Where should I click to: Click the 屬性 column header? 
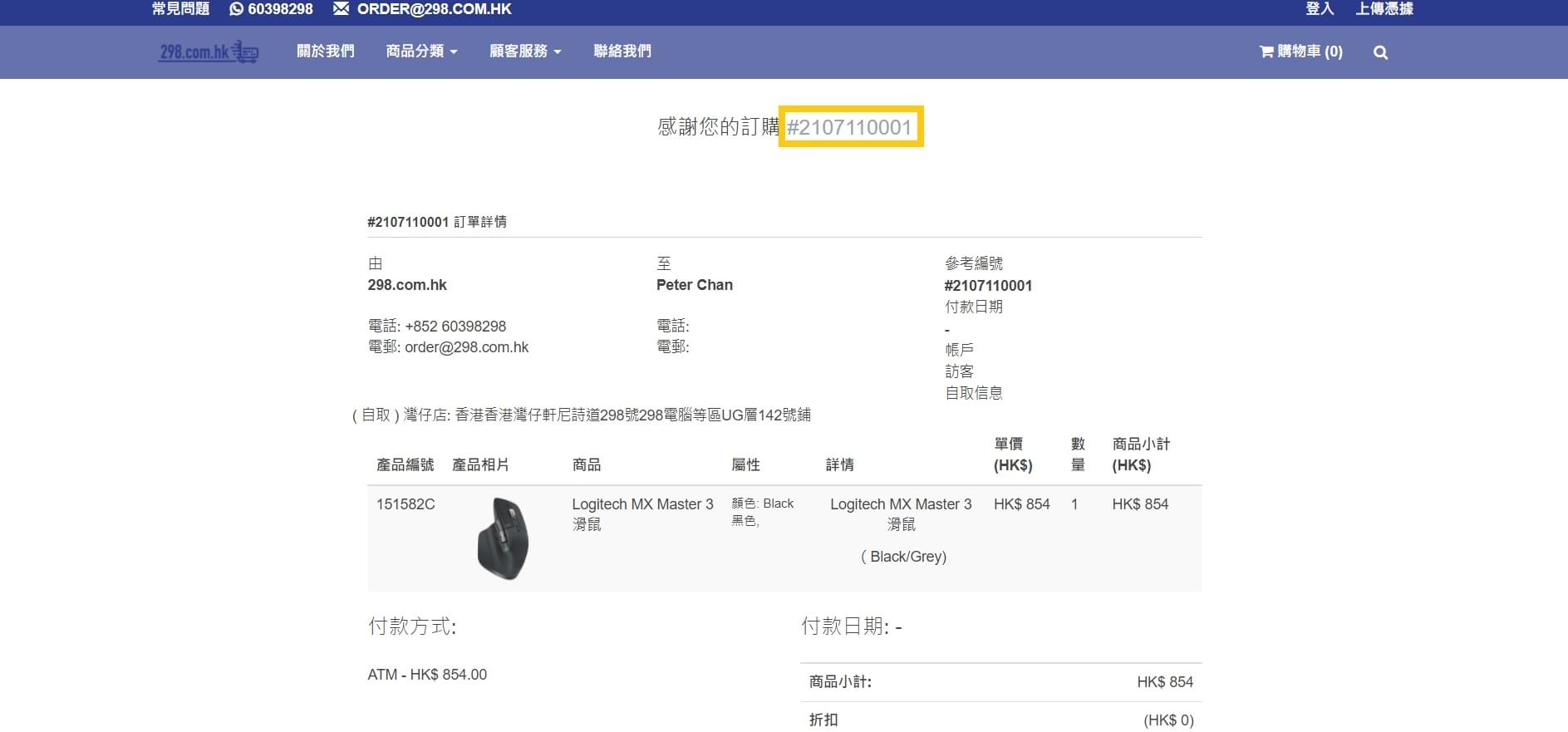pos(746,464)
